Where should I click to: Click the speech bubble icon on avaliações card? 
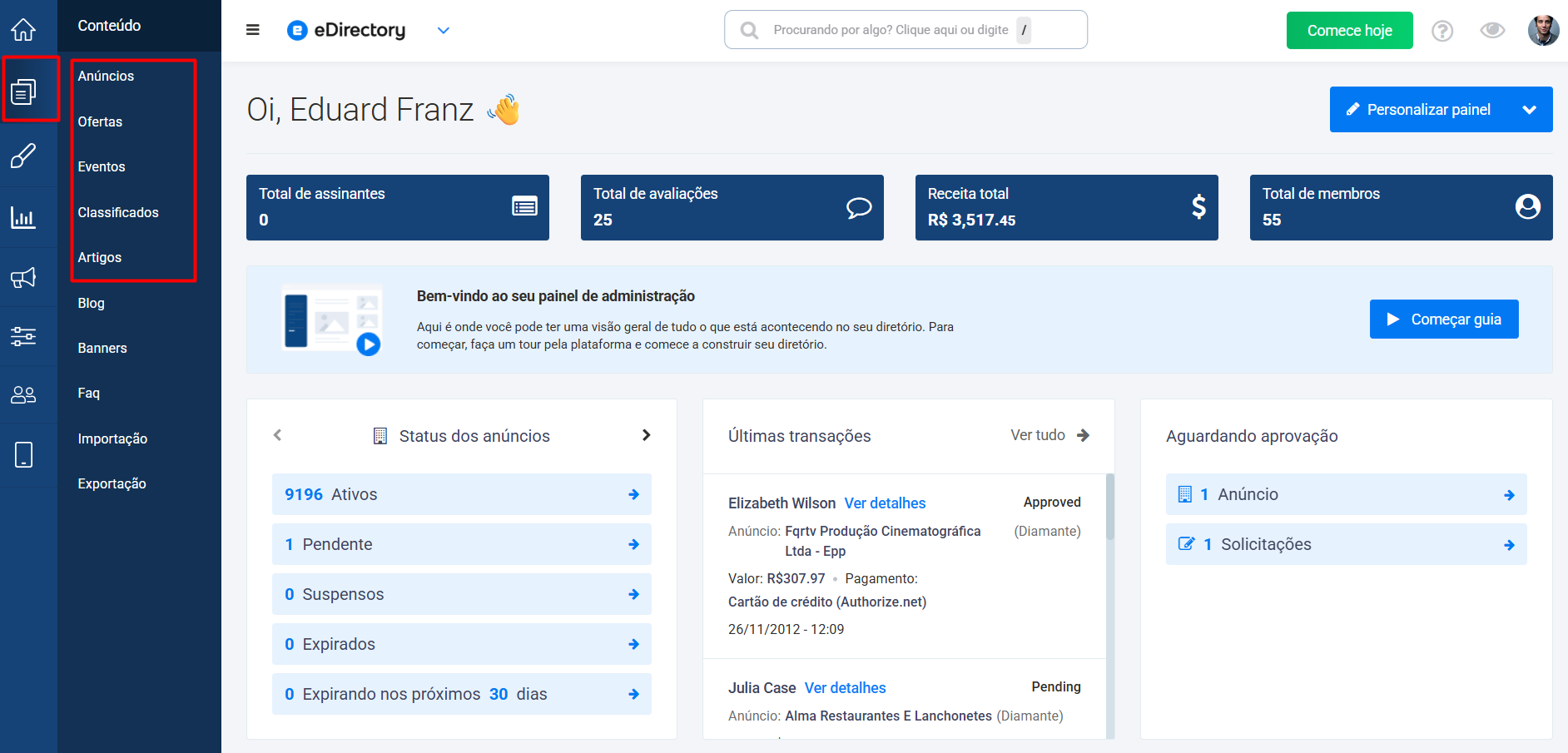coord(859,207)
